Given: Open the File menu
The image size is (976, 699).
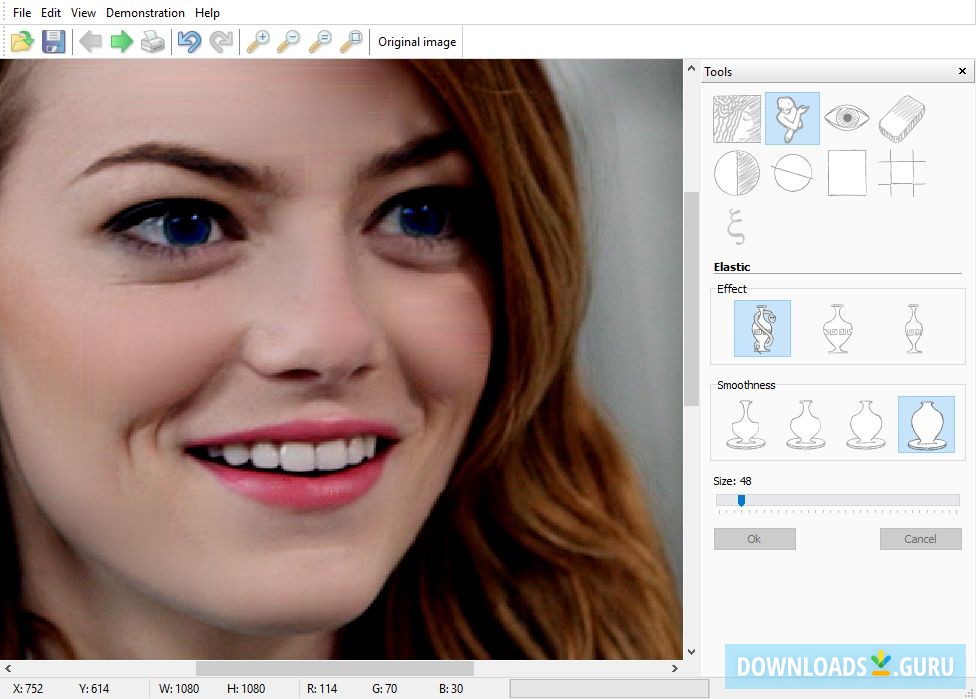Looking at the screenshot, I should click(22, 13).
